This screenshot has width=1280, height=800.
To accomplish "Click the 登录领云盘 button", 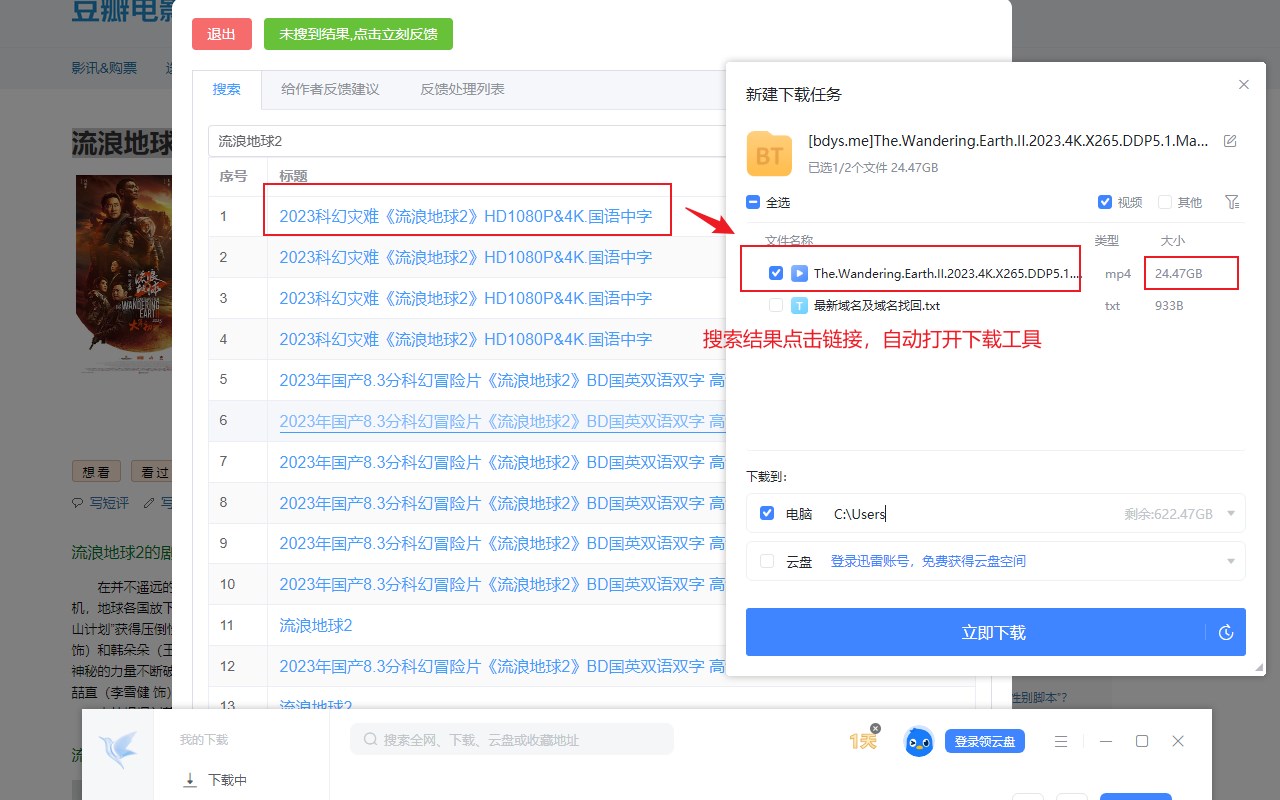I will (985, 741).
